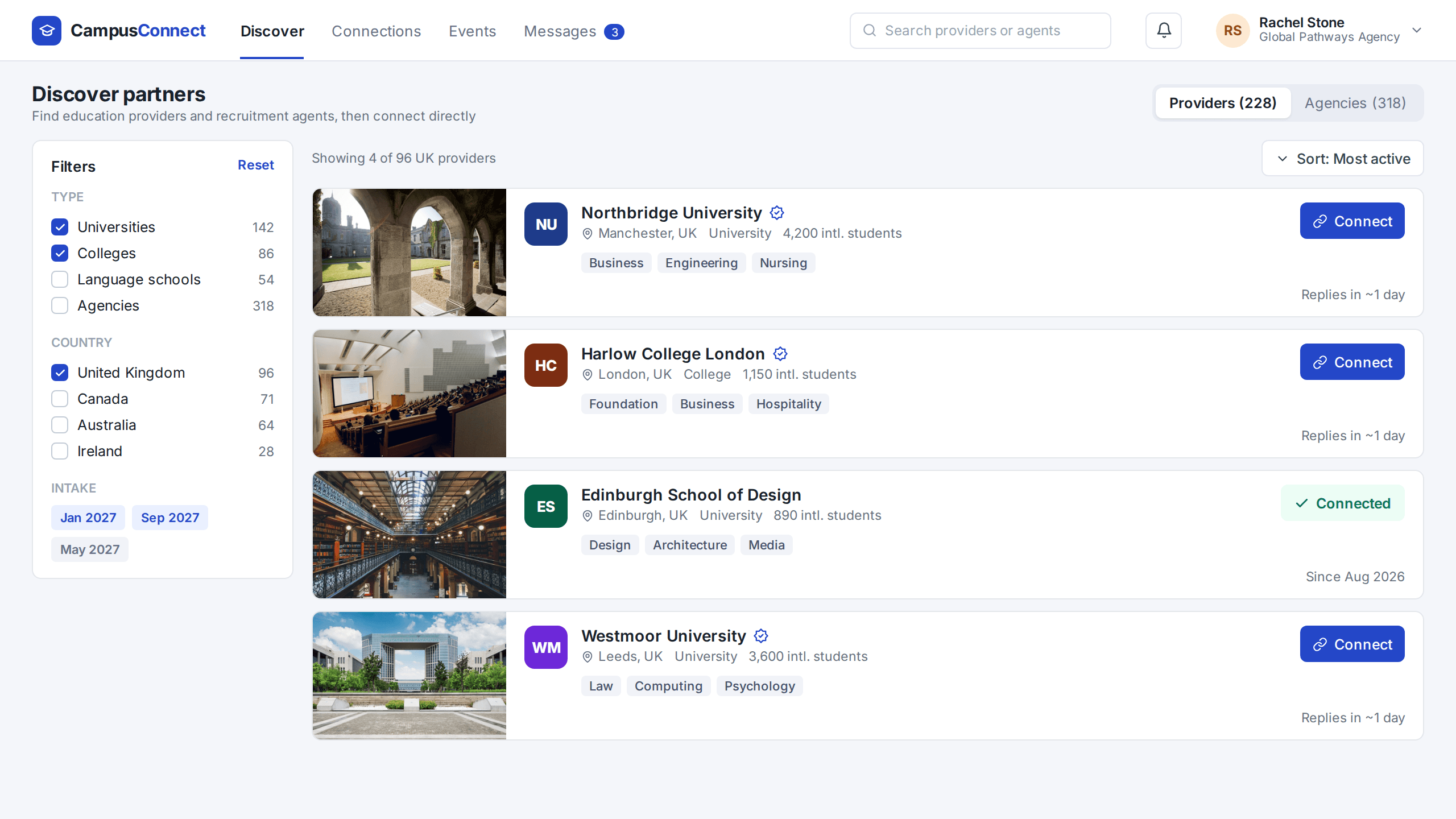Screen dimensions: 1456x819
Task: Connect with Harlow College London
Action: pos(1352,362)
